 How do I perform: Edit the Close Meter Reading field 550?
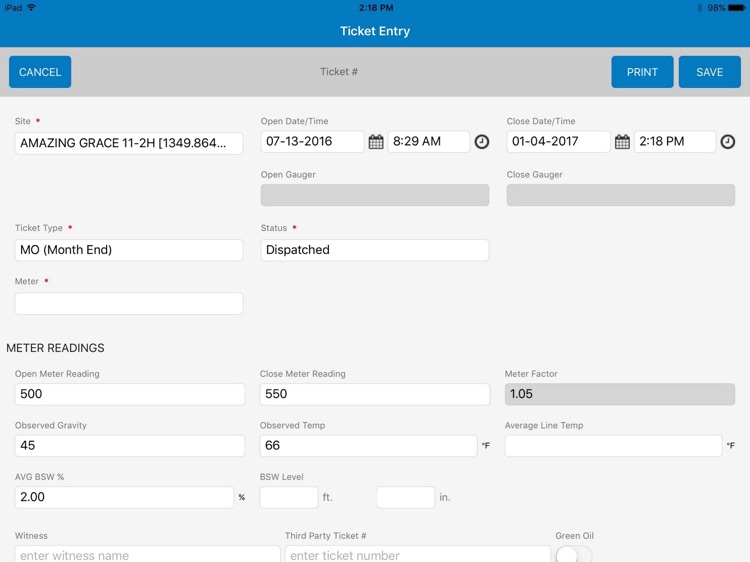(375, 394)
